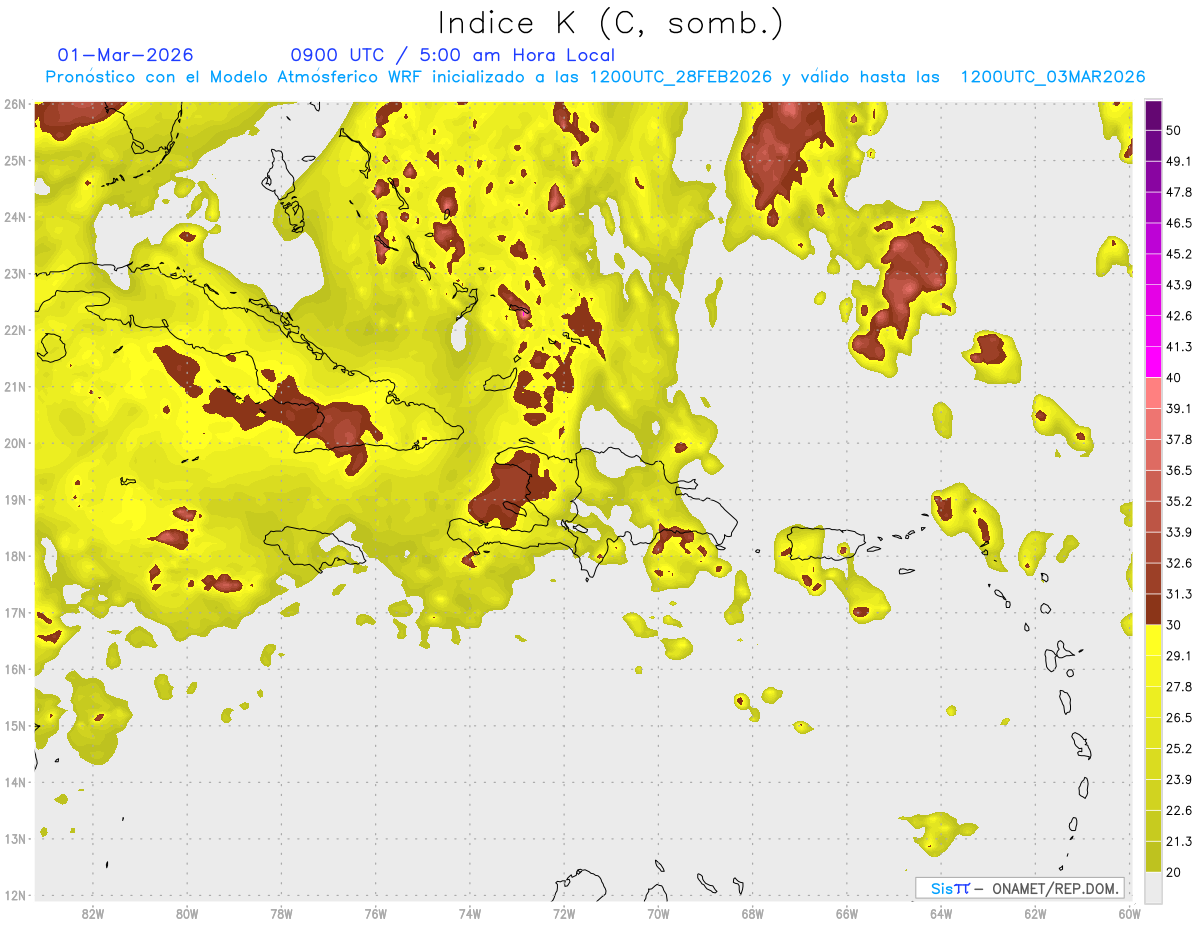The width and height of the screenshot is (1200, 927).
Task: Click the '76W' longitude label
Action: pyautogui.click(x=376, y=913)
